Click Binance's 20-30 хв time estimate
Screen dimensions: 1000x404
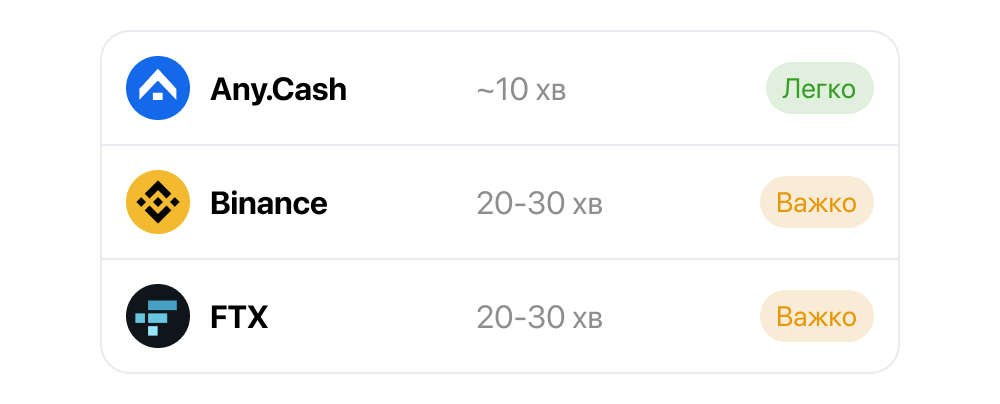tap(540, 204)
